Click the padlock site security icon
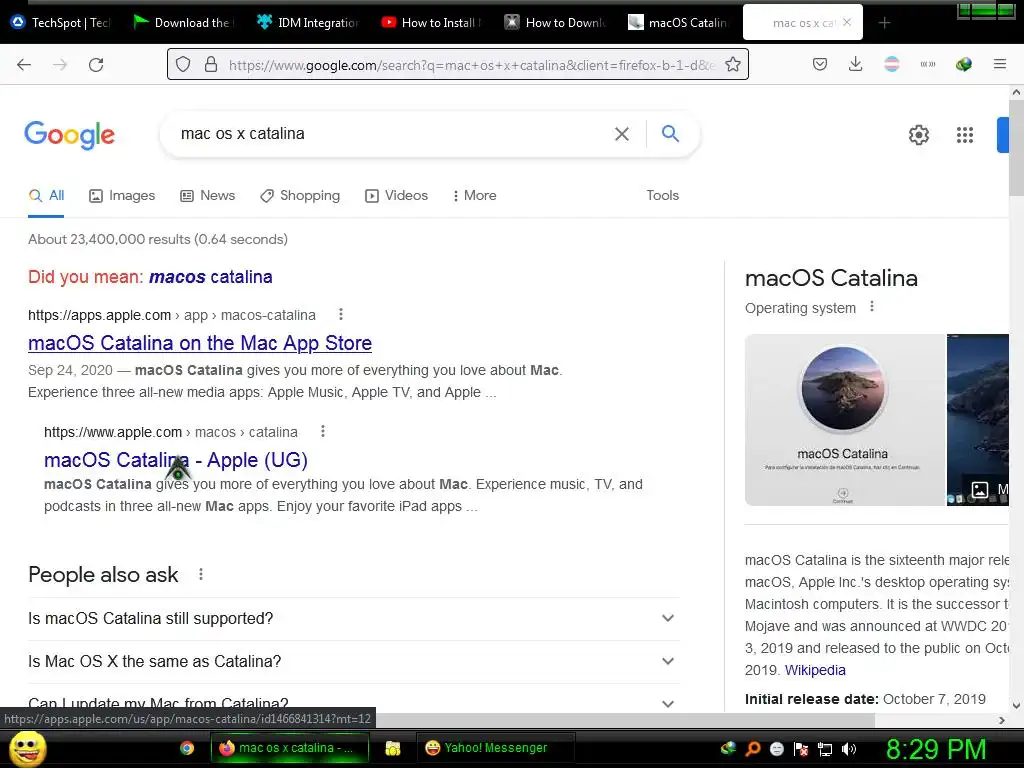 coord(210,64)
